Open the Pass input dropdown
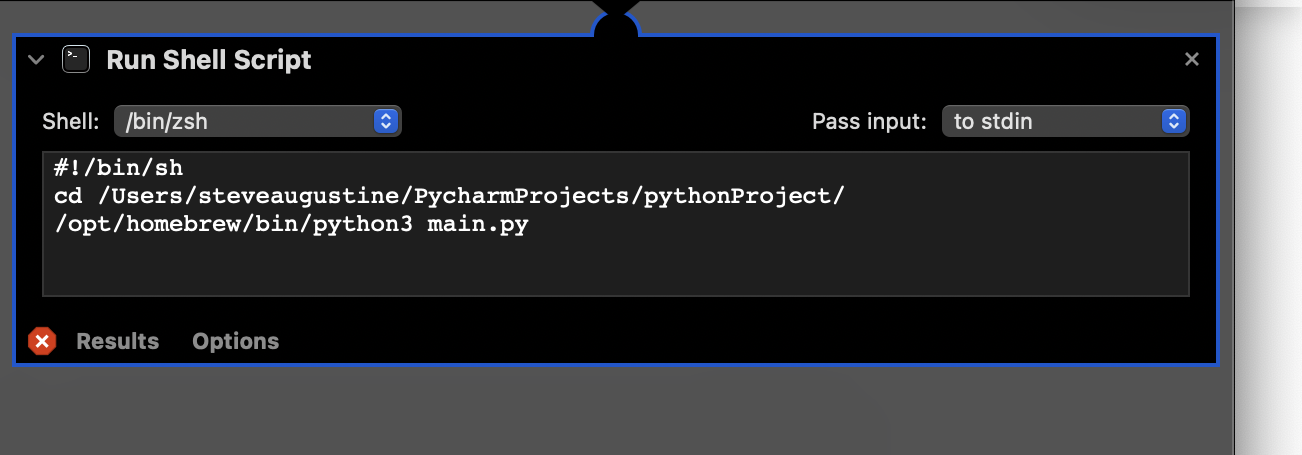 point(1065,122)
